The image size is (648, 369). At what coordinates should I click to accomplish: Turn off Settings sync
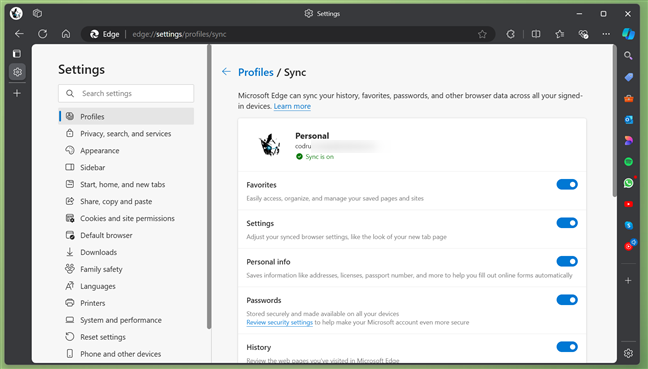tap(567, 223)
